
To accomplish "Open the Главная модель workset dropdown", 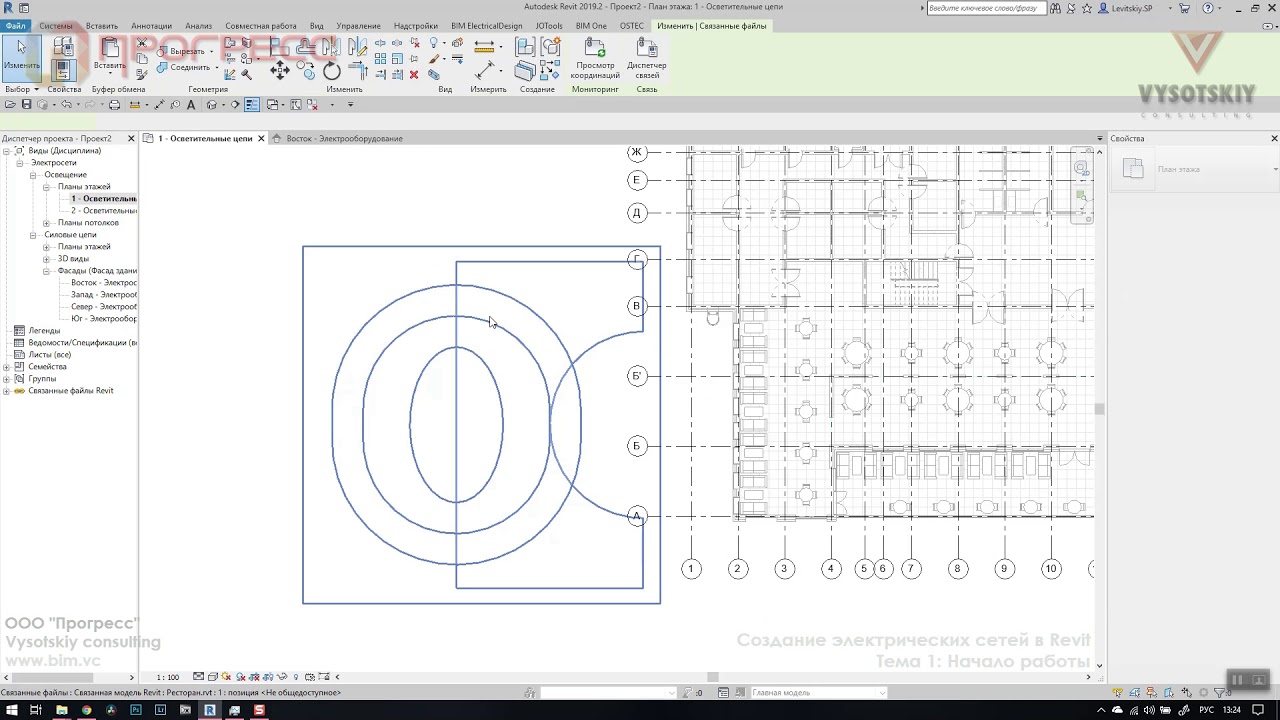I will (x=817, y=693).
